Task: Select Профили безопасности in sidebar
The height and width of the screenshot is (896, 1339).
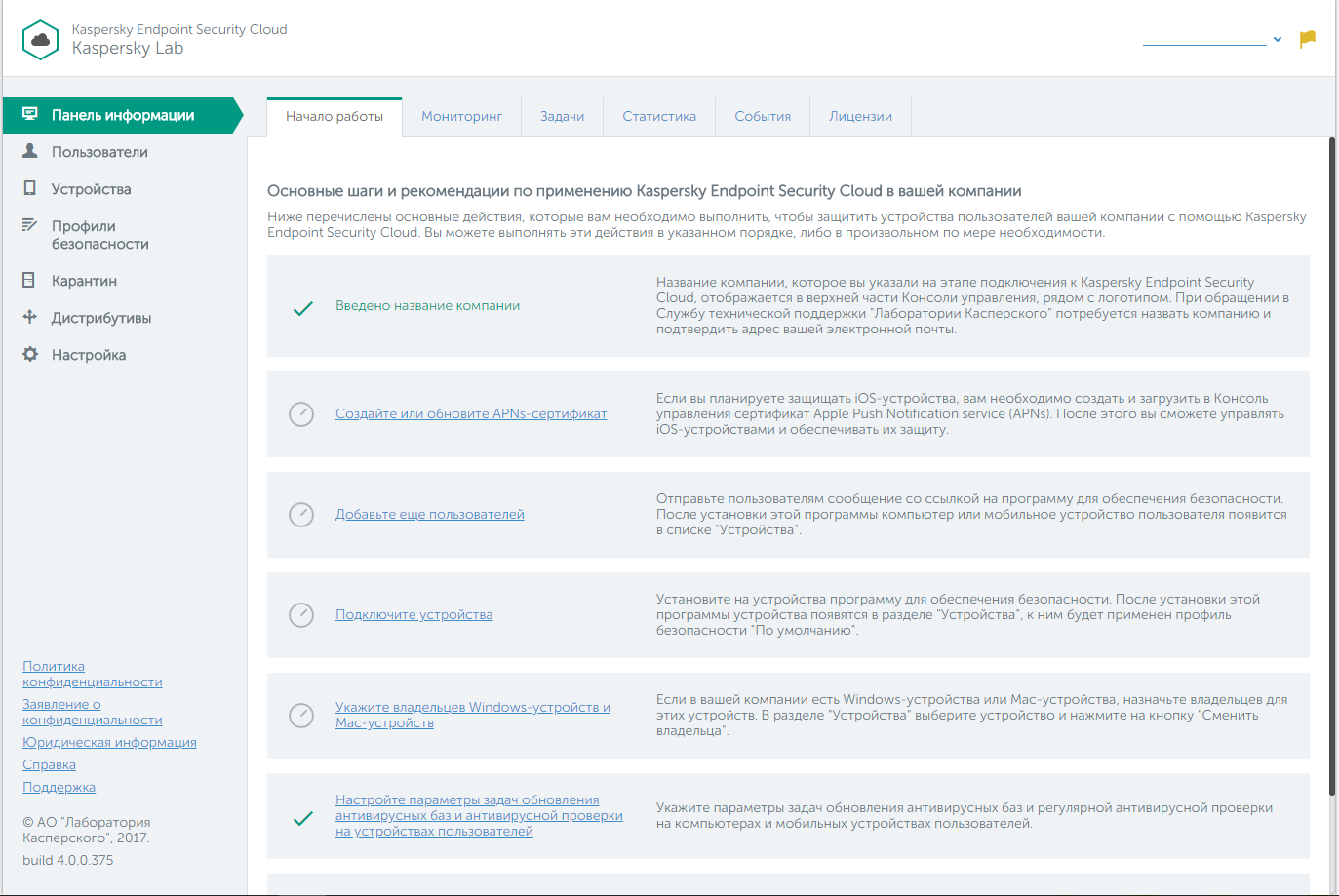Action: tap(99, 235)
